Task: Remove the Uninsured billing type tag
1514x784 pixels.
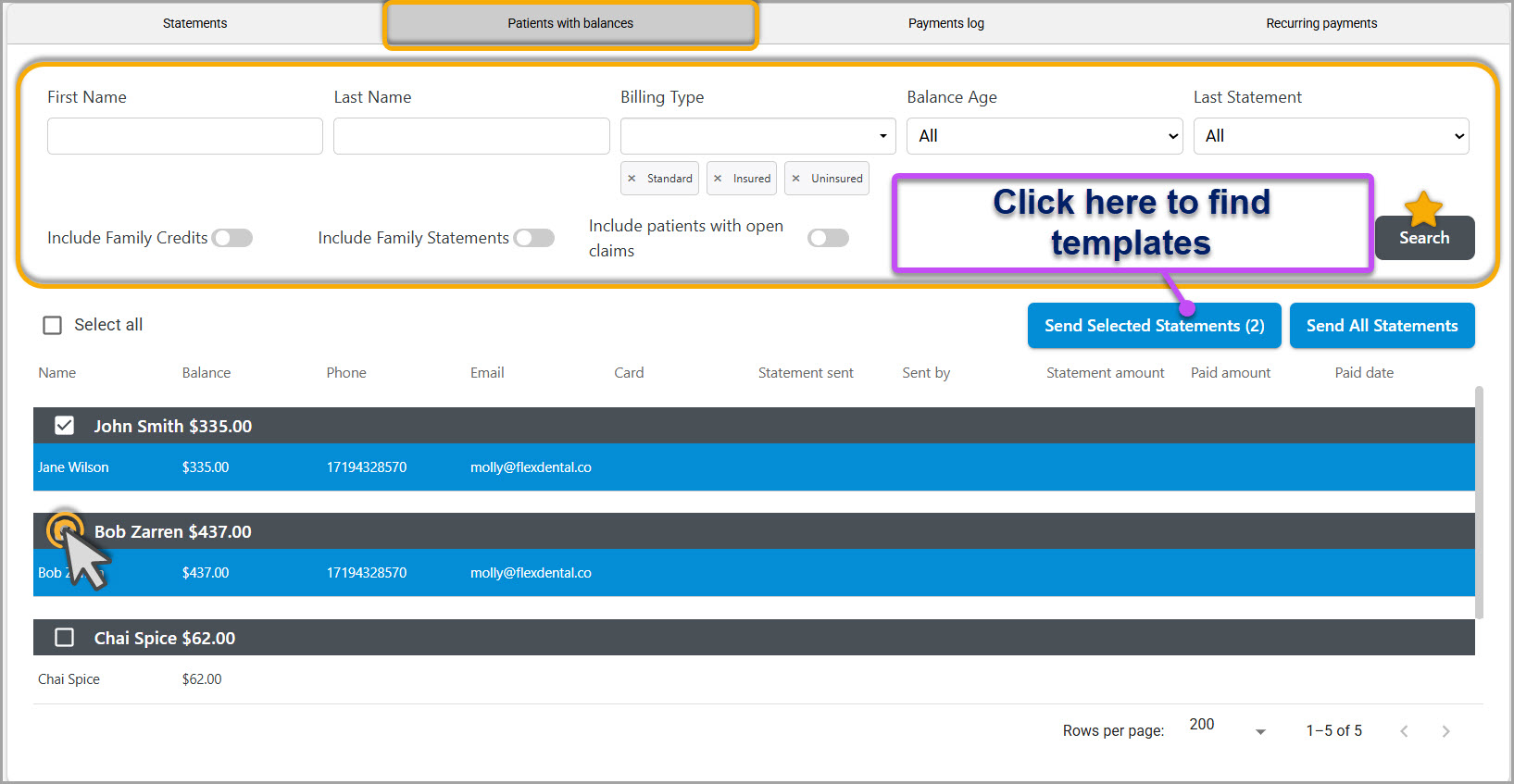Action: coord(795,179)
